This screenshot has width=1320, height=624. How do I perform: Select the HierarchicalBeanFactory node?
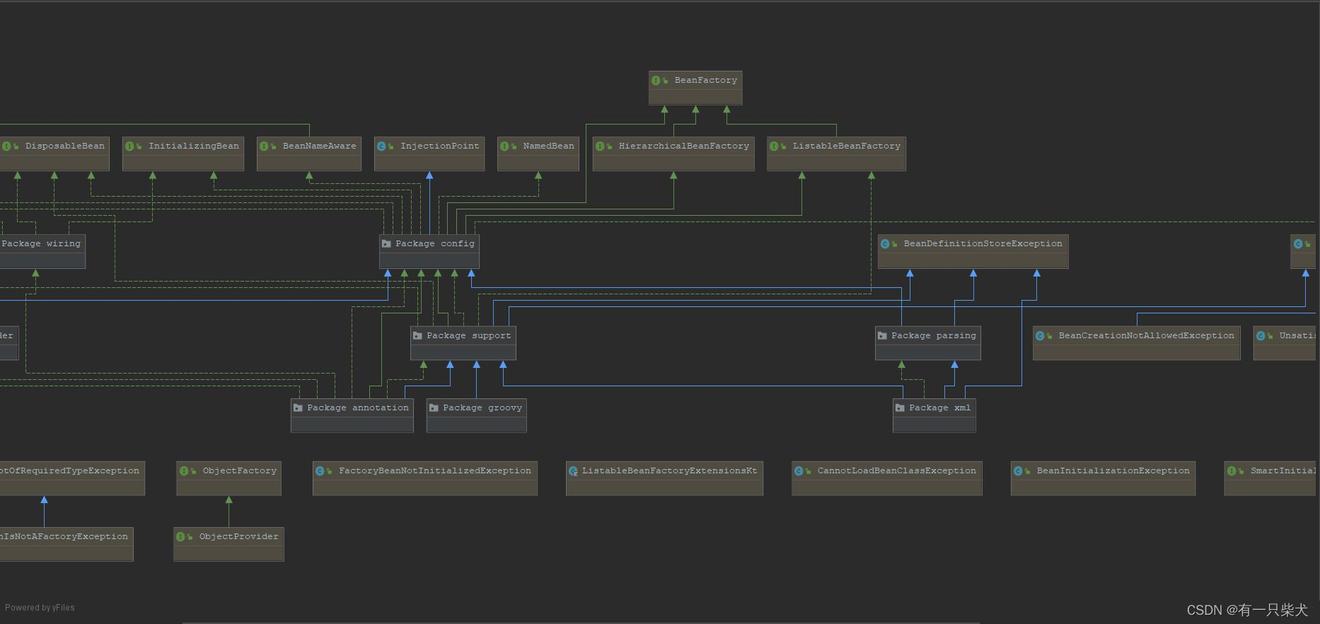[x=673, y=154]
